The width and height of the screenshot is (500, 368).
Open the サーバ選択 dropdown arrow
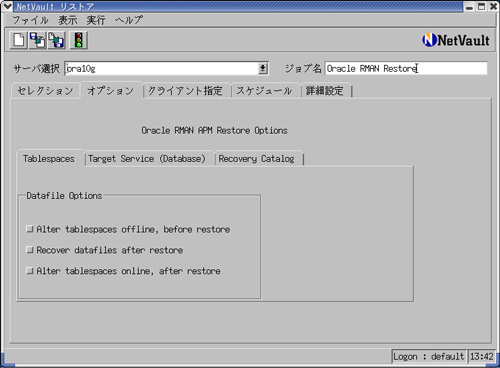click(x=263, y=69)
